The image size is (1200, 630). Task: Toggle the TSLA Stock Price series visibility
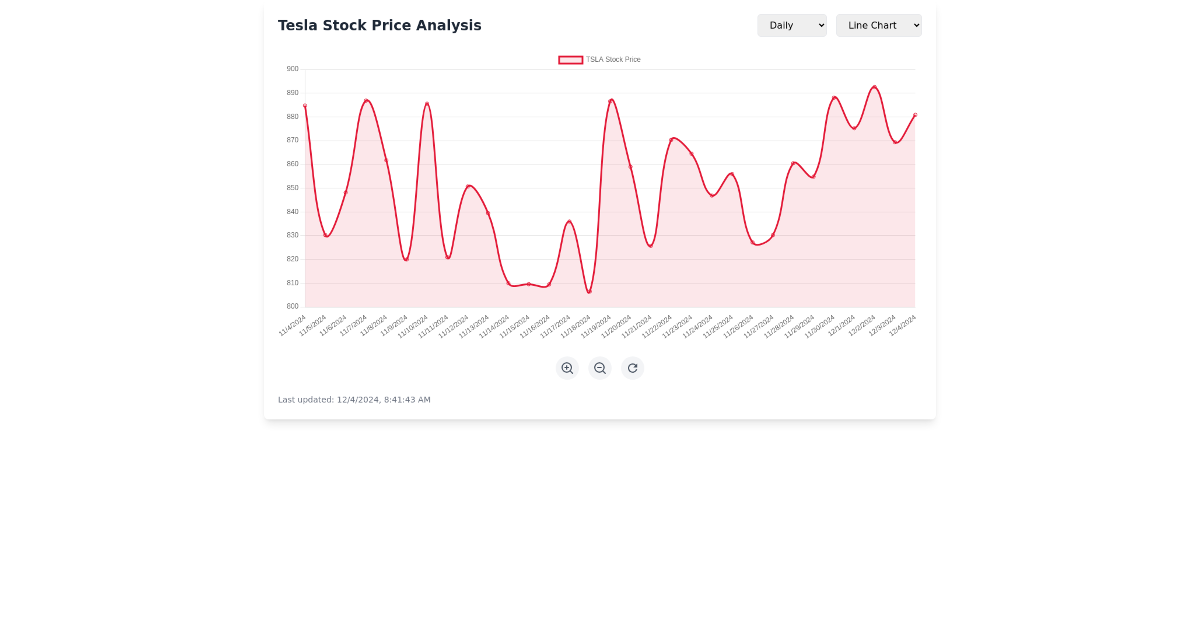(598, 59)
